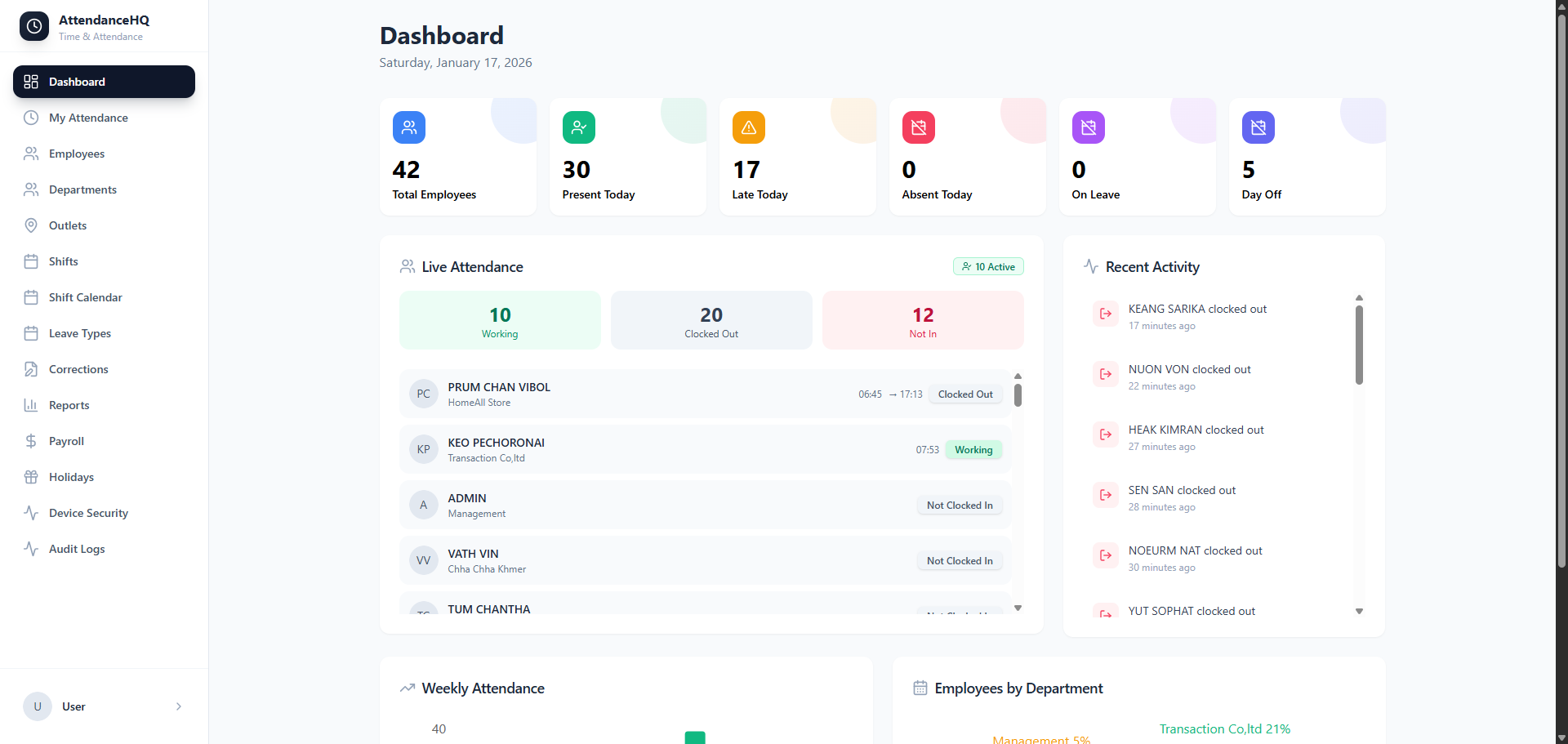Click the Live Attendance header people icon

coord(408,266)
